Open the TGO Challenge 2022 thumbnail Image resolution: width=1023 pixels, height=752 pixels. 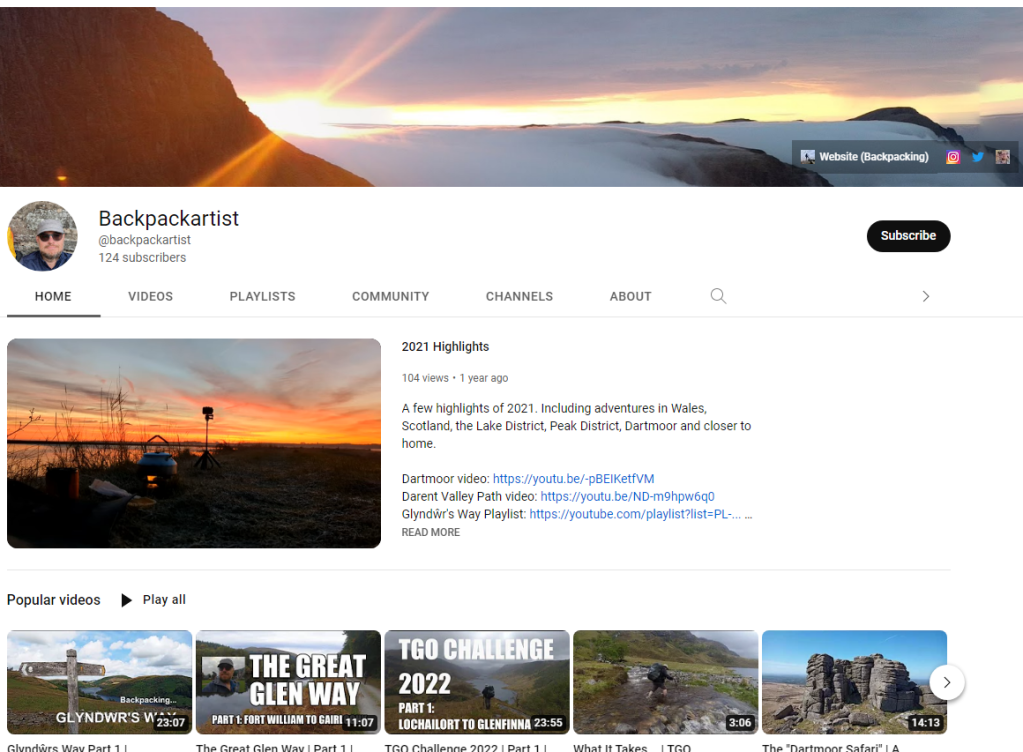(477, 682)
